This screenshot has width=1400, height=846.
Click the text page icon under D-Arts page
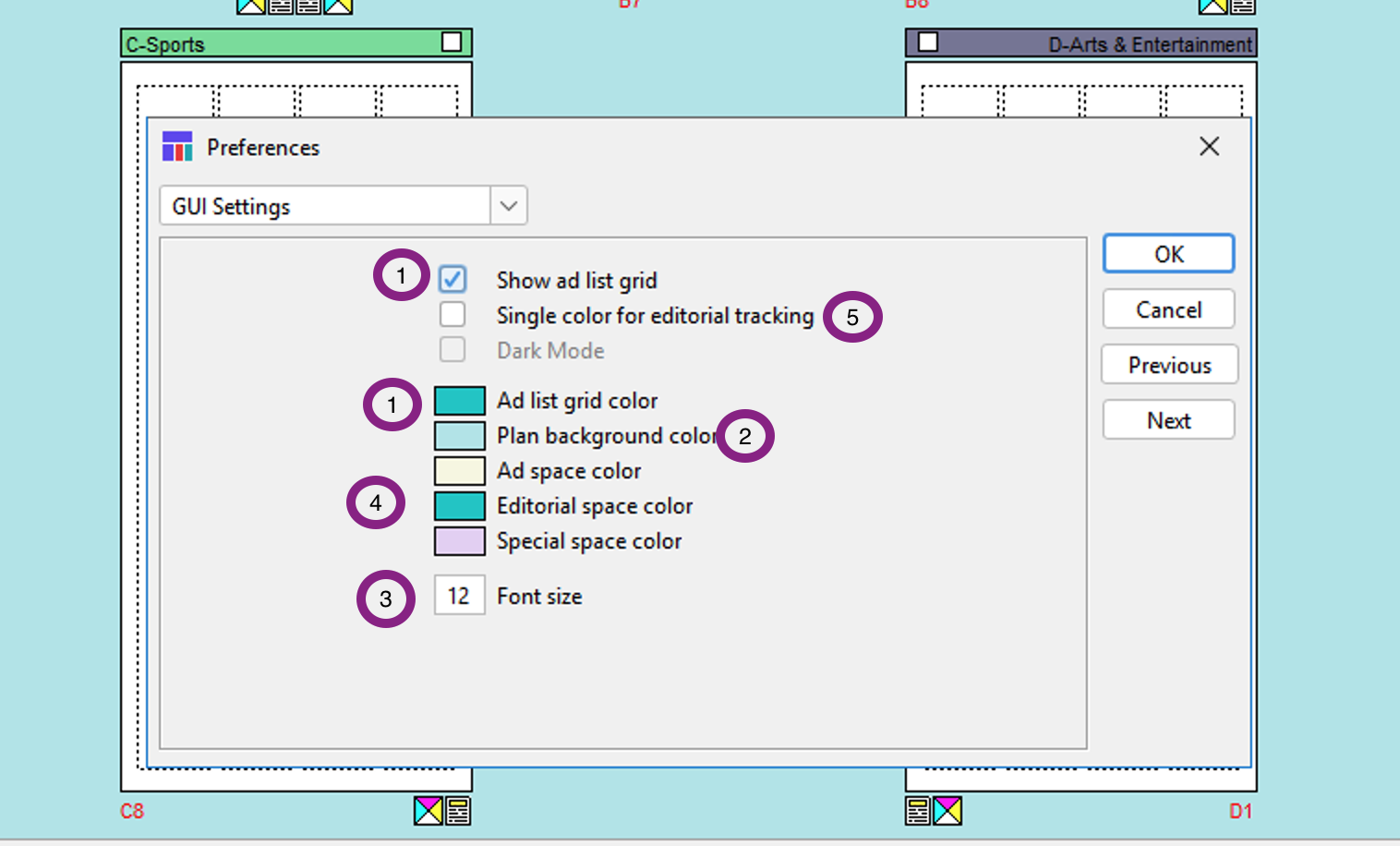click(x=918, y=811)
